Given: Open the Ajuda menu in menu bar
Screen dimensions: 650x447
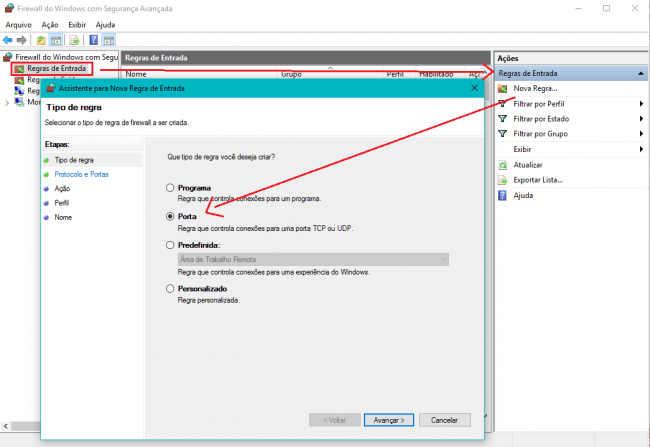Looking at the screenshot, I should coord(105,25).
